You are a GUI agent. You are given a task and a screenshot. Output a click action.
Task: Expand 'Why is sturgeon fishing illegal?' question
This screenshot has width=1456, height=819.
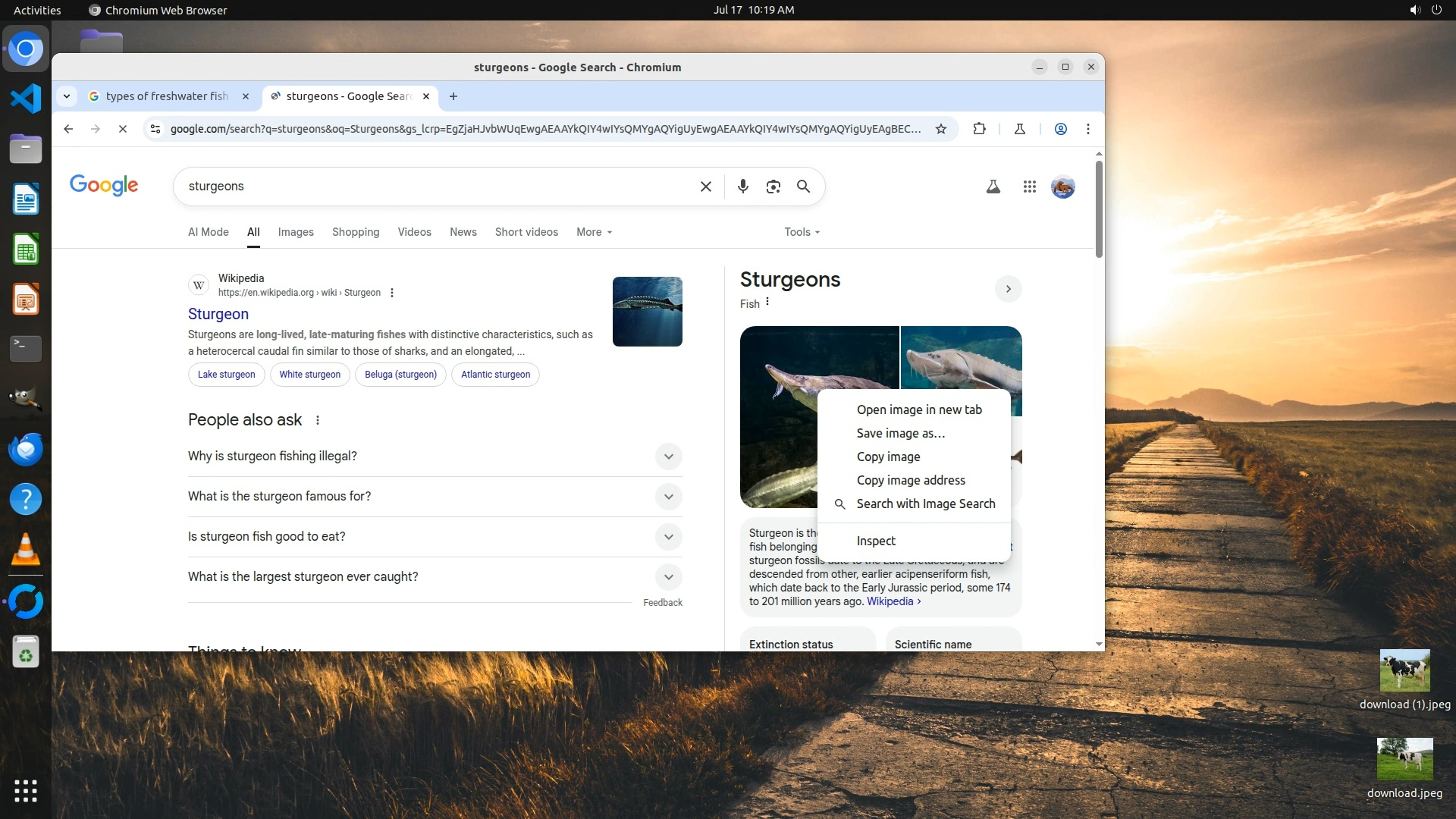(668, 457)
